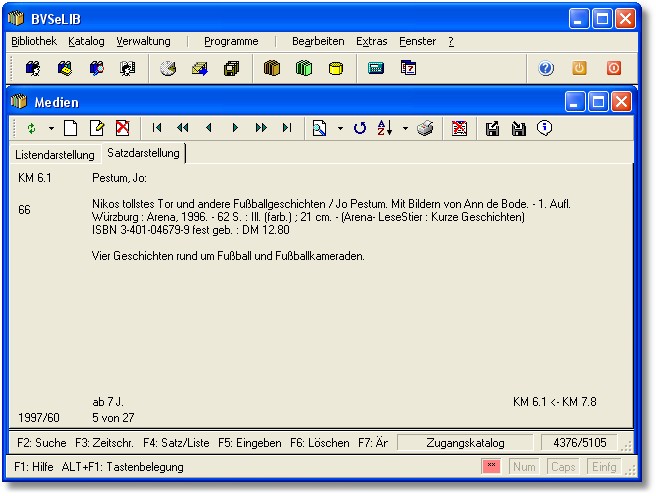Screen dimensions: 656x496
Task: Click the book with yellow note icon
Action: pyautogui.click(x=64, y=68)
